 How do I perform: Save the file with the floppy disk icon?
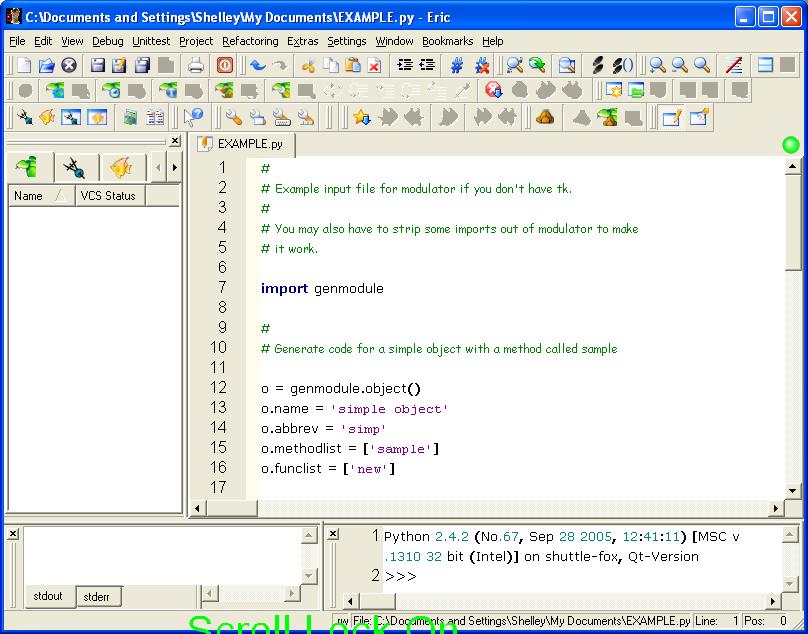coord(97,65)
